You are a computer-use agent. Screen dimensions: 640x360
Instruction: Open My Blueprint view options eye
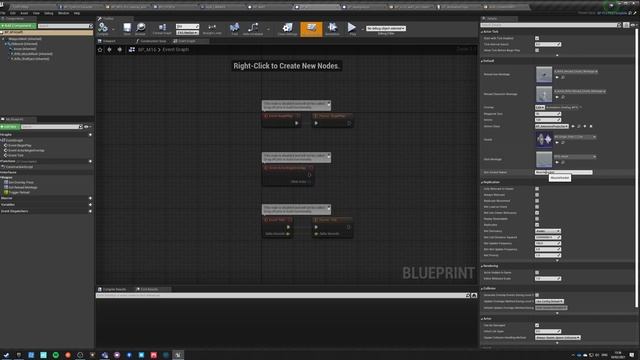click(87, 127)
